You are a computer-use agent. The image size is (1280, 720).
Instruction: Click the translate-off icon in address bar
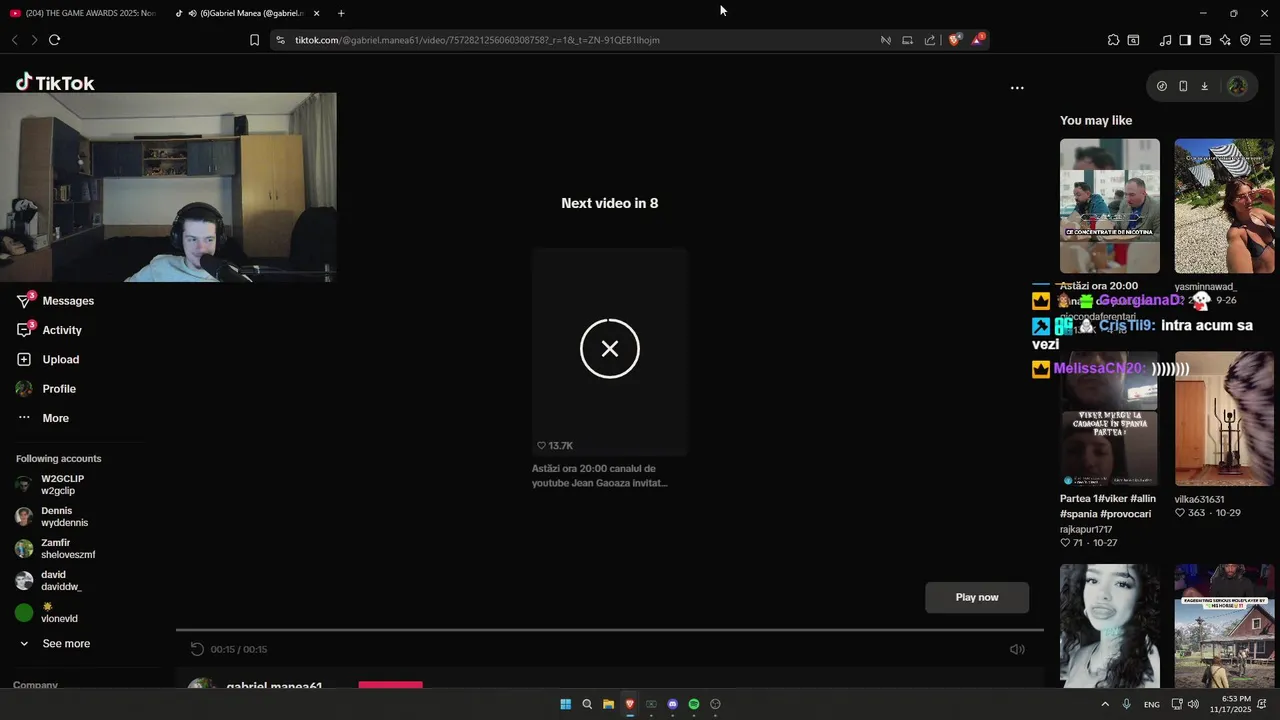885,40
